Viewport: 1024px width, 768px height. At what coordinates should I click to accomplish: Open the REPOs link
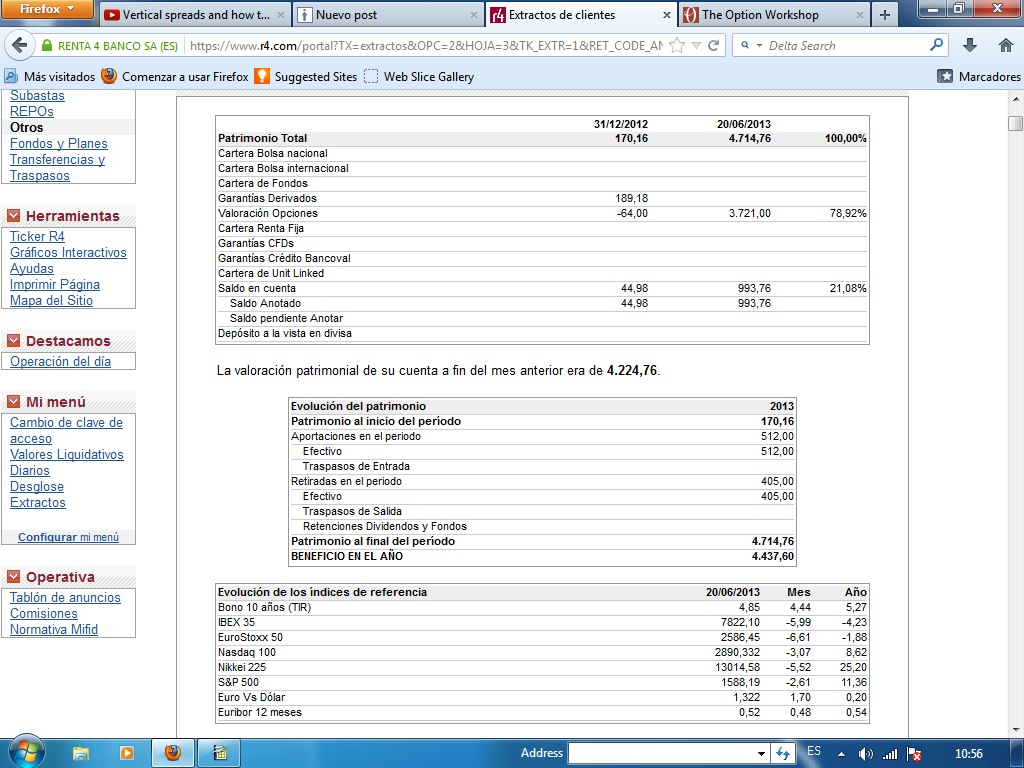[x=31, y=112]
